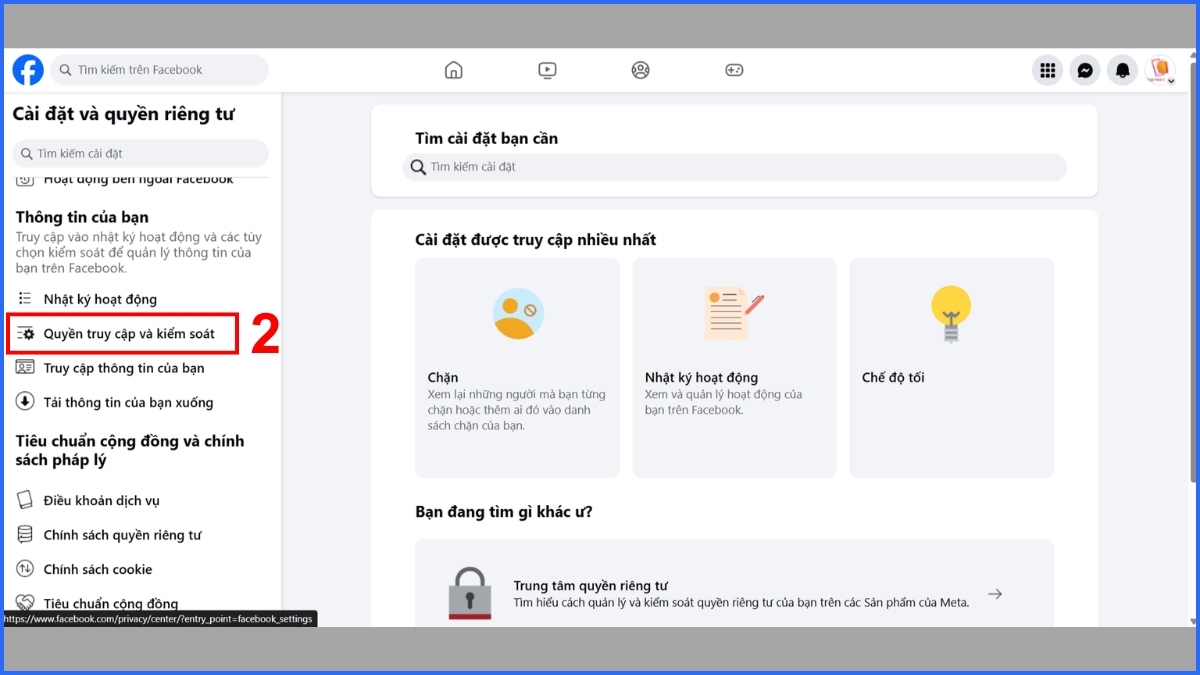
Task: Click the arrow on Trung tâm quyền riêng tư row
Action: (x=995, y=593)
